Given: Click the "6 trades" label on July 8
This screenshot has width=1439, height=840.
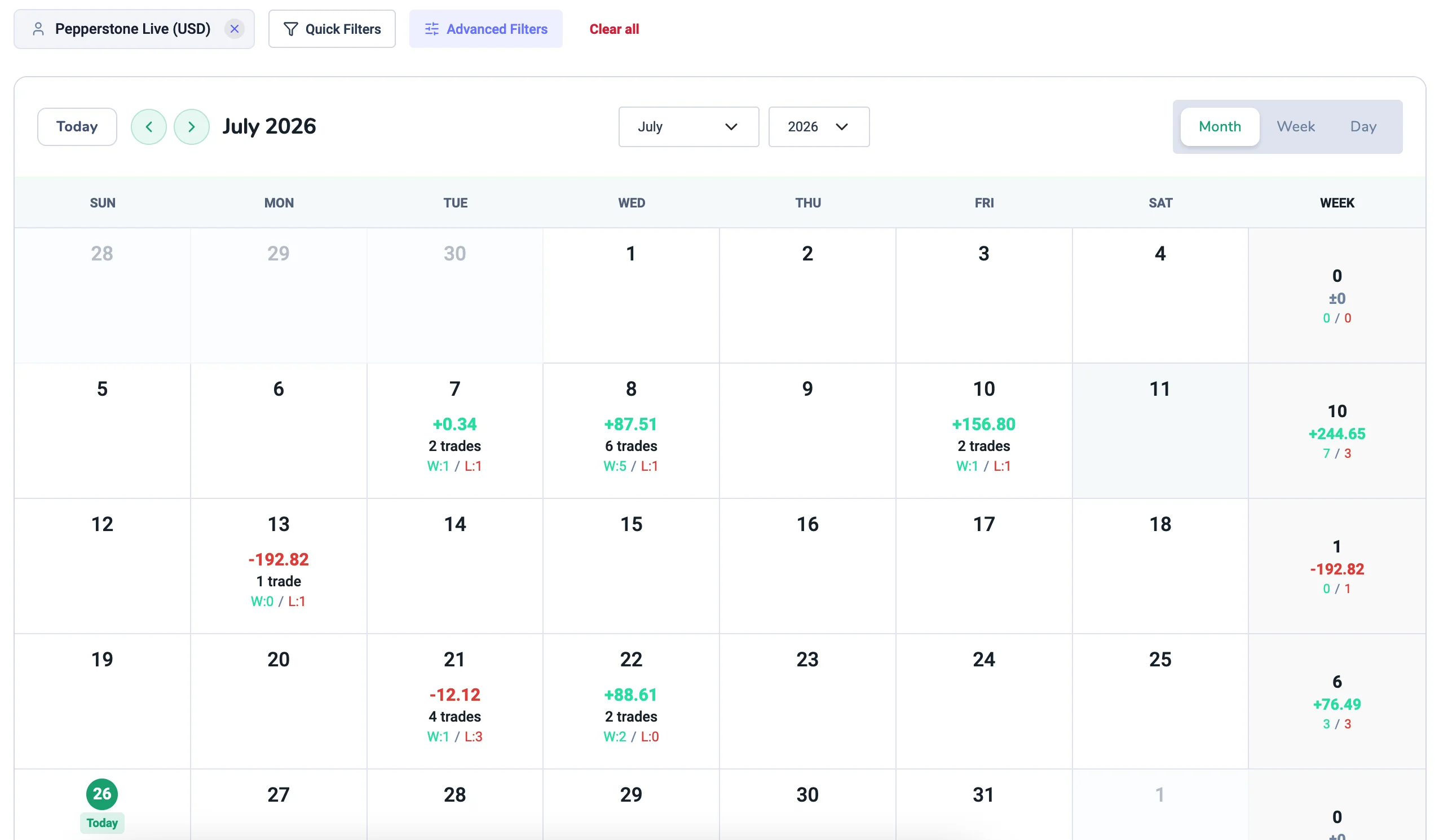Looking at the screenshot, I should (x=631, y=446).
